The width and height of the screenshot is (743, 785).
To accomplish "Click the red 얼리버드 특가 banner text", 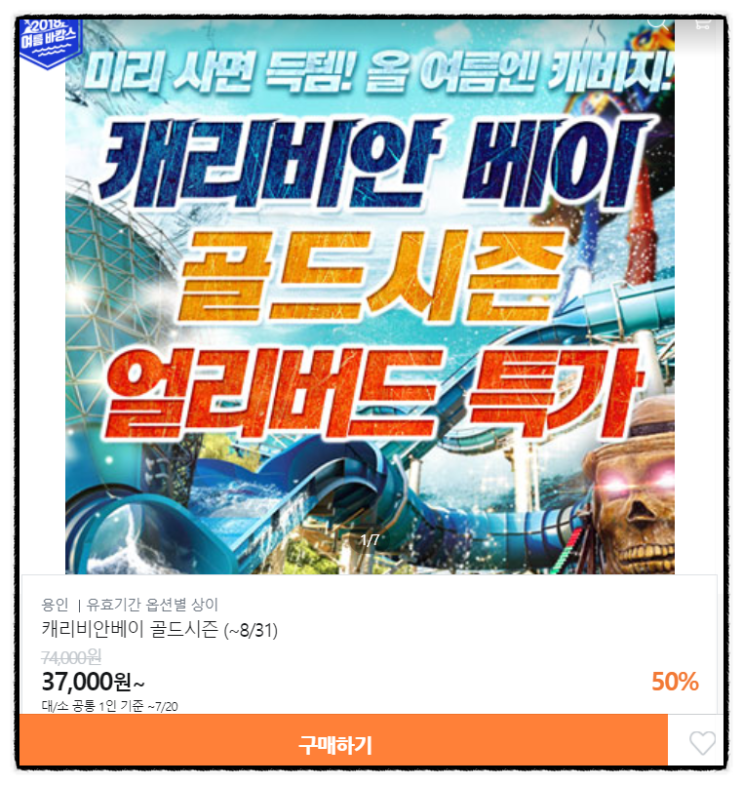I will click(373, 394).
